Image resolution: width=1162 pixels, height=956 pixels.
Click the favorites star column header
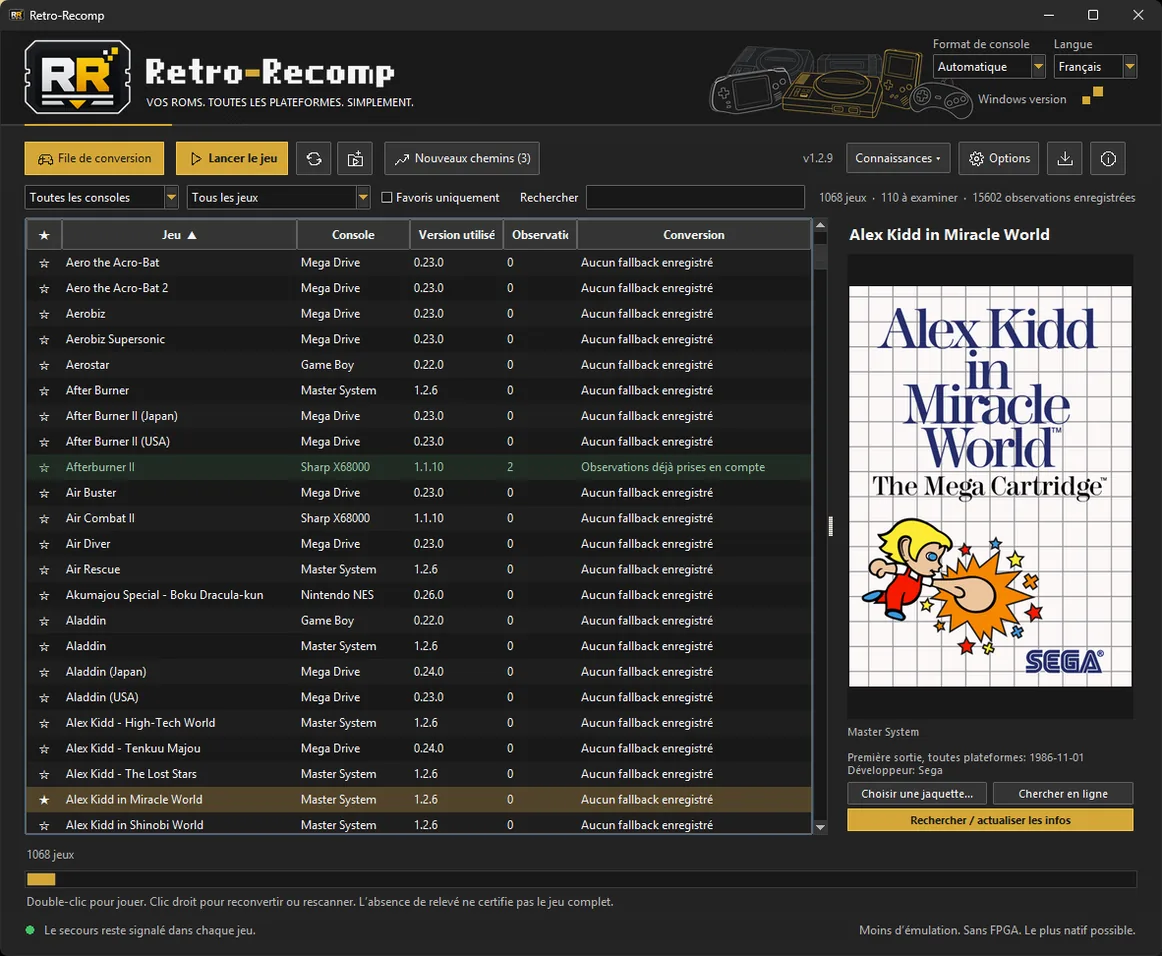44,235
